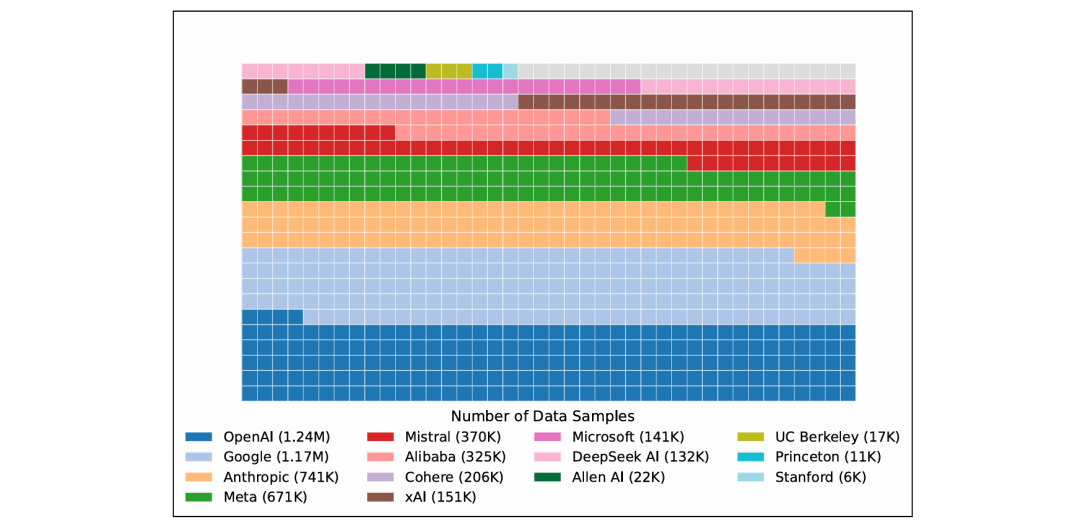The width and height of the screenshot is (1080, 527).
Task: Select the 'Mistral (370K)' legend label
Action: [453, 437]
